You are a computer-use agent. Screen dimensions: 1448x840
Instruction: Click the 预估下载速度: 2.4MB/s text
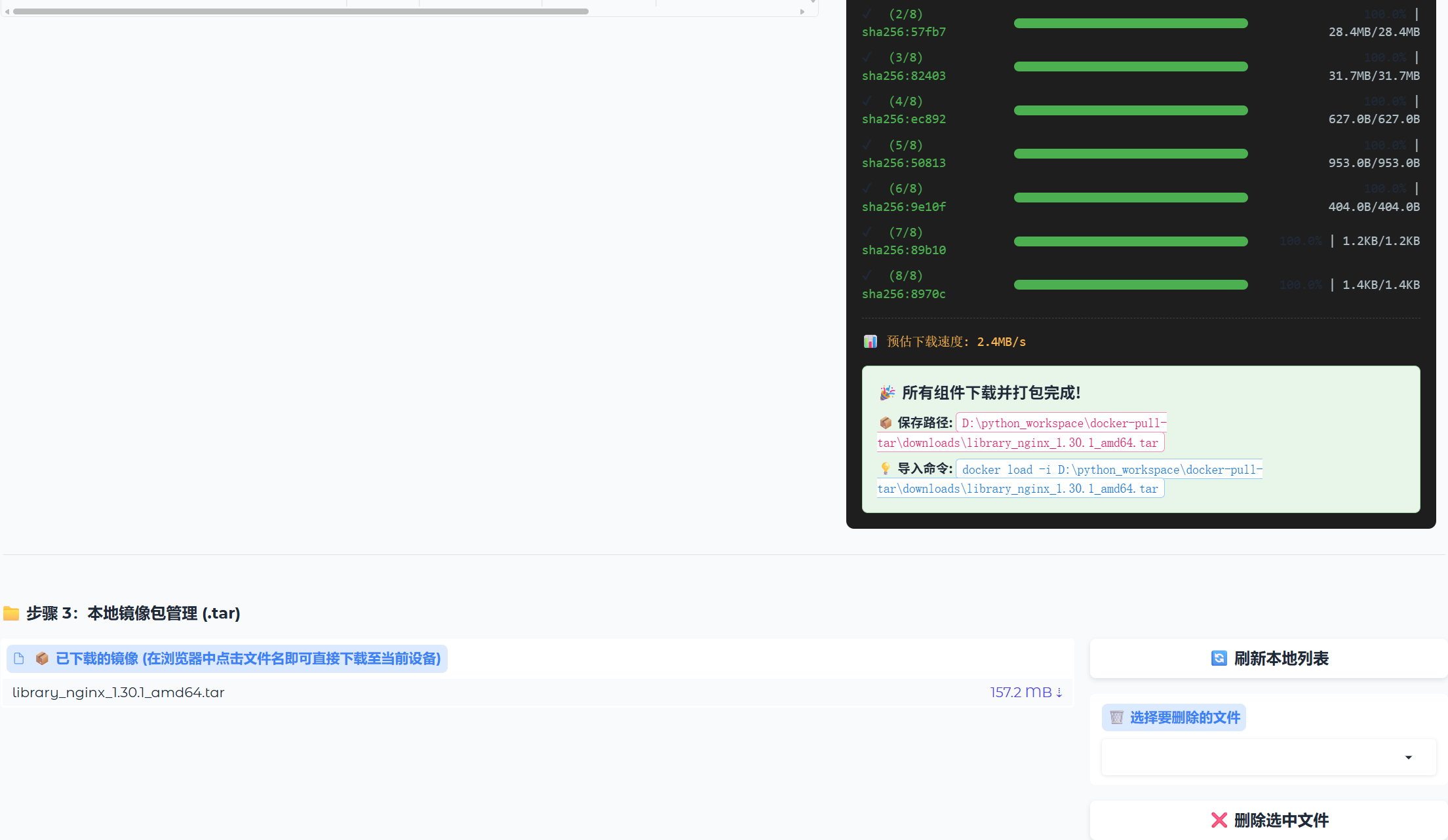click(x=956, y=341)
